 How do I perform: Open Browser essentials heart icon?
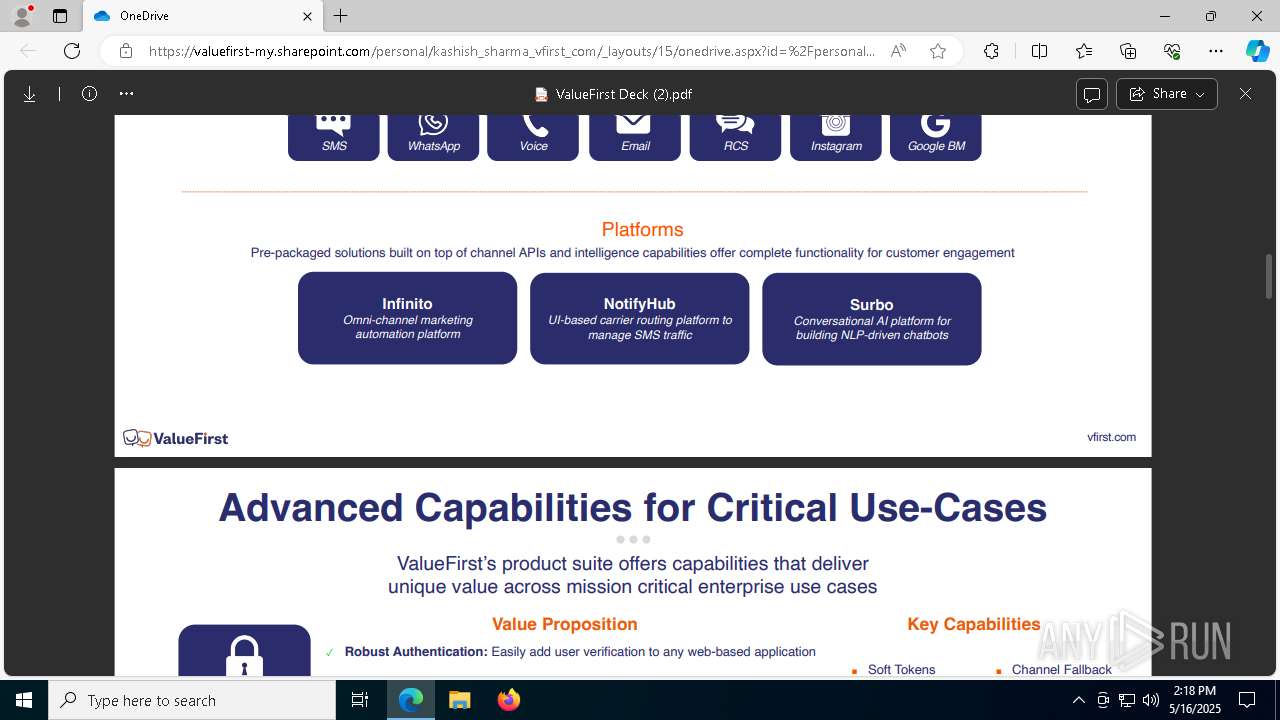[x=1172, y=51]
